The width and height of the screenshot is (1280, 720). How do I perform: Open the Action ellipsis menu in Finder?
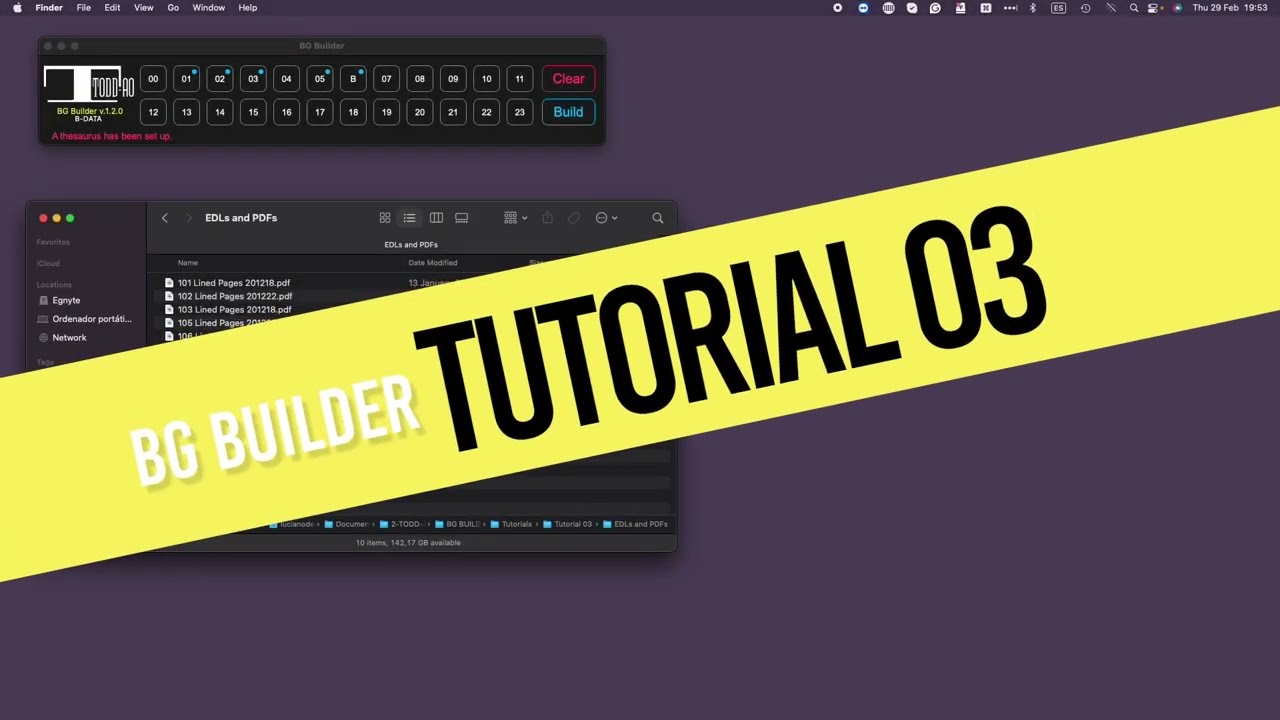click(x=606, y=218)
